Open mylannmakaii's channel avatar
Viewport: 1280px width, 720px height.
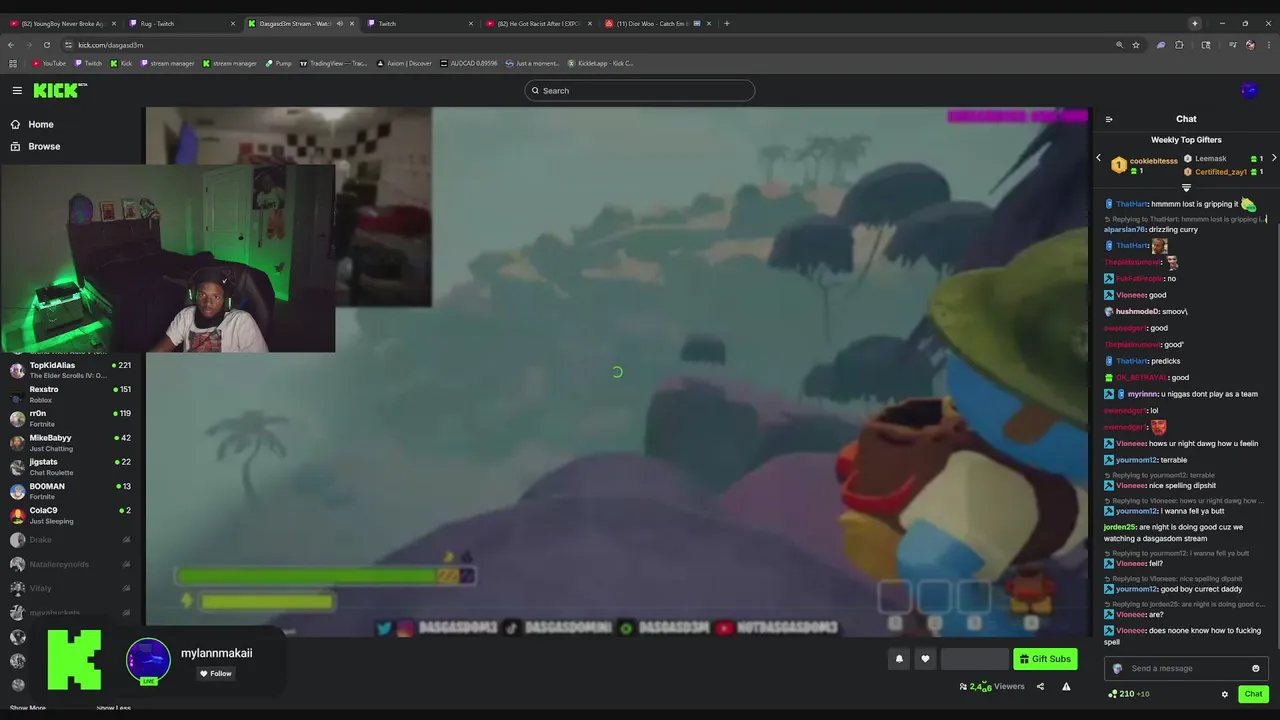pos(148,660)
